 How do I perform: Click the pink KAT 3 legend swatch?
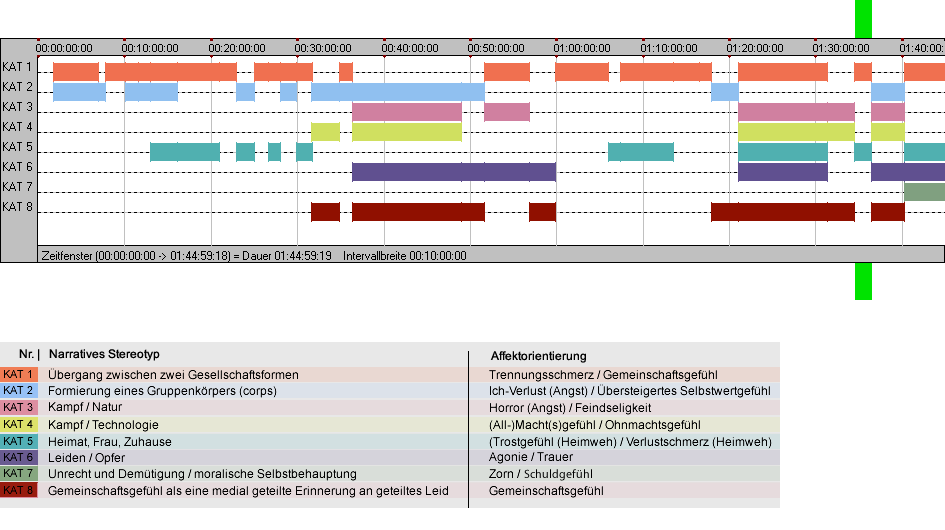(19, 408)
